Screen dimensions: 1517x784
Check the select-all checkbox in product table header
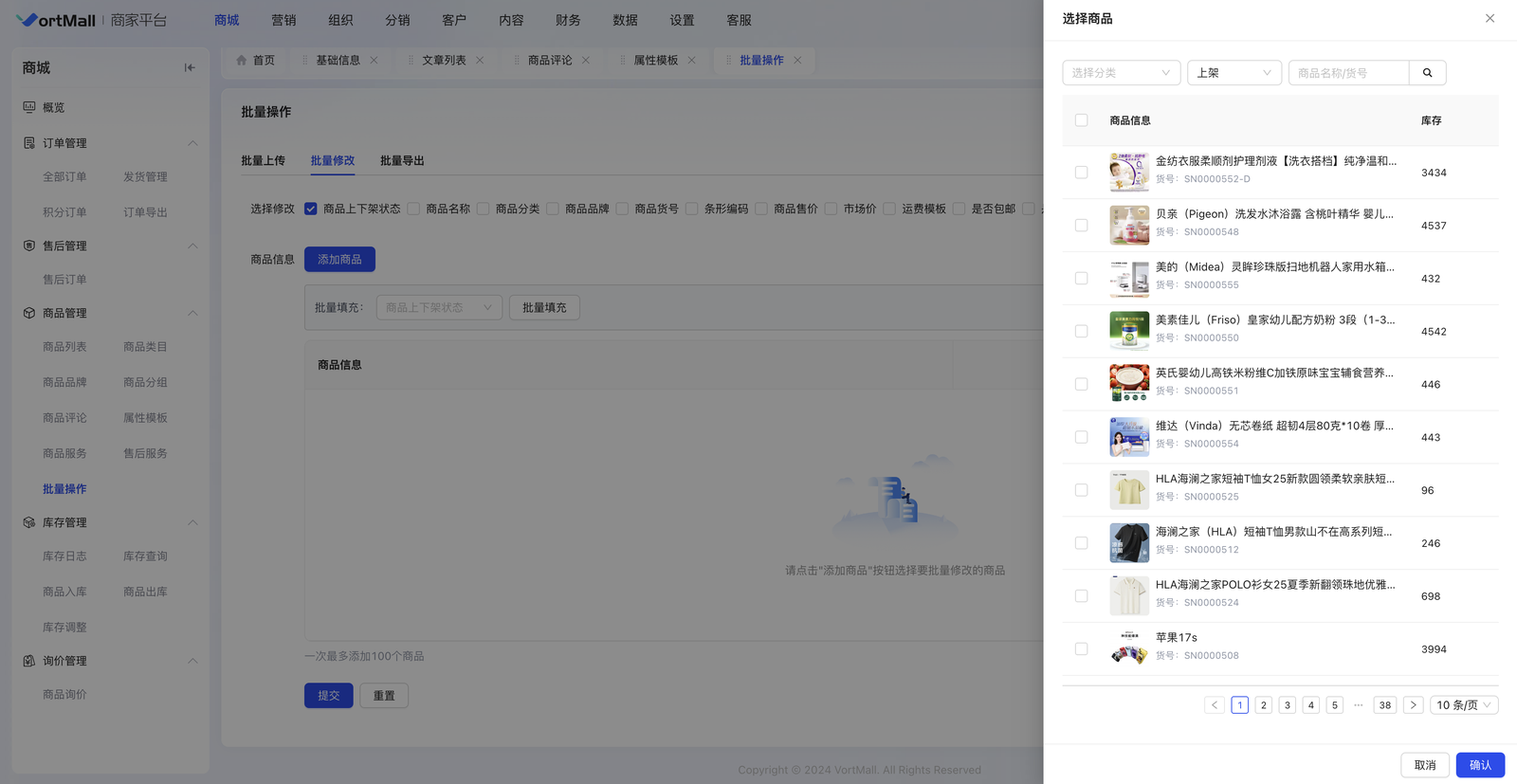pos(1081,120)
